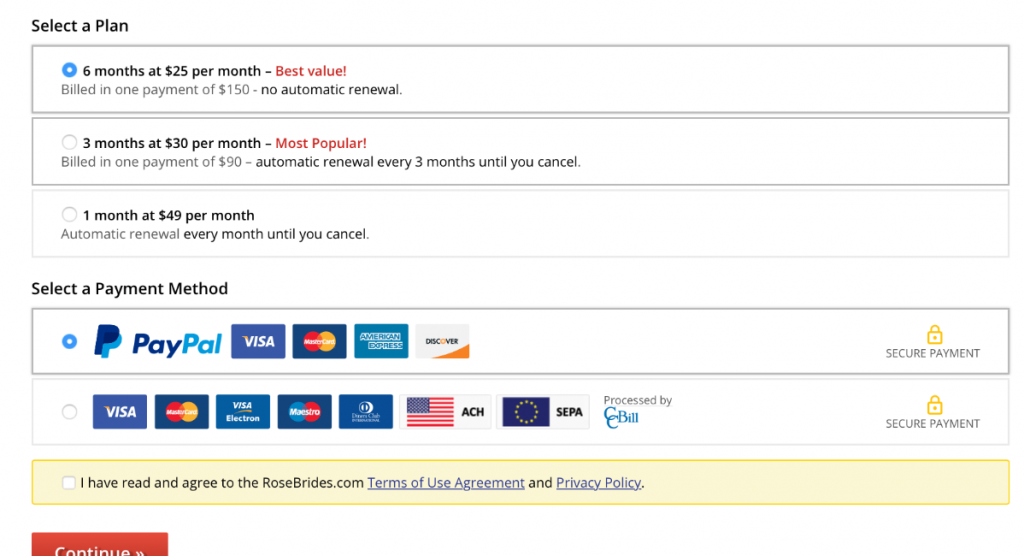Select the PayPal payment method radio button
1024x556 pixels.
click(x=69, y=341)
